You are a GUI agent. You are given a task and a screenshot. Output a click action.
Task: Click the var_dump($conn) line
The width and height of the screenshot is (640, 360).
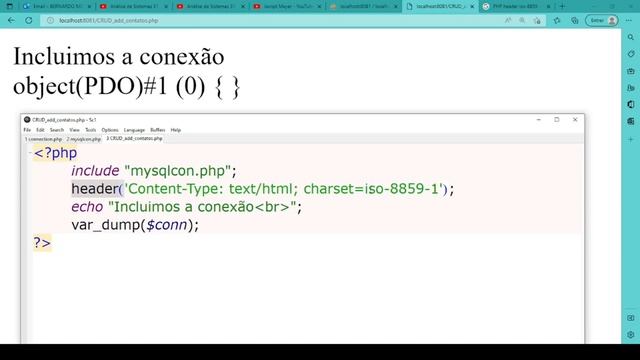click(x=135, y=224)
